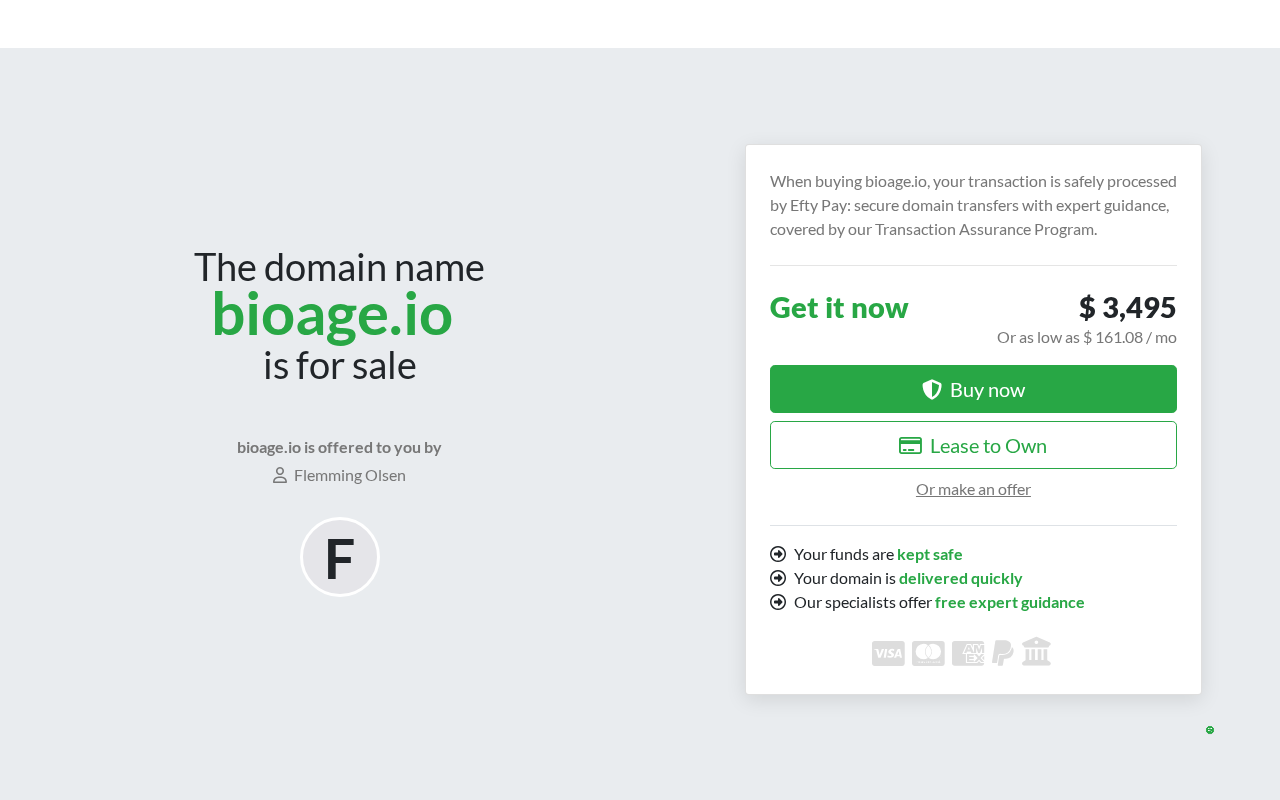
Task: Click the person icon beside Flemming Olsen
Action: pyautogui.click(x=280, y=475)
